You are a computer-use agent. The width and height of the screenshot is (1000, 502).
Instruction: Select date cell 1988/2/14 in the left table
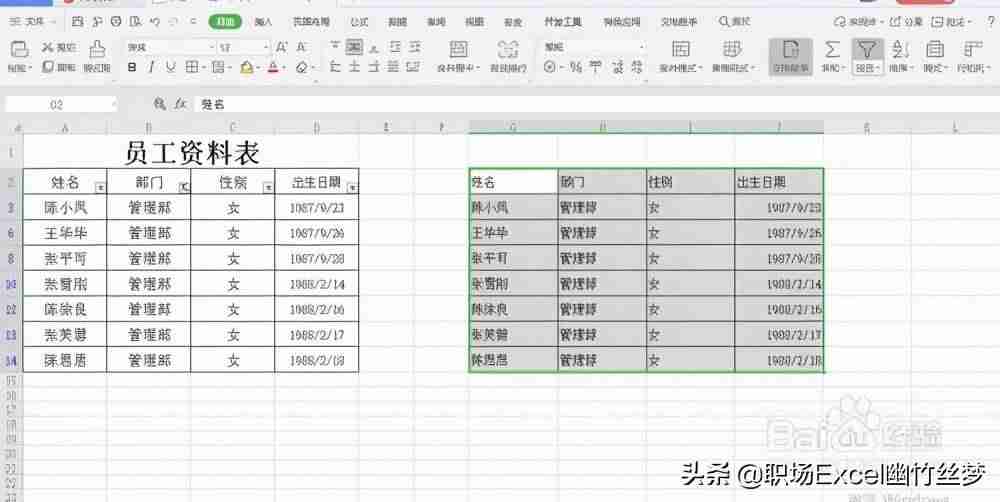click(x=317, y=284)
